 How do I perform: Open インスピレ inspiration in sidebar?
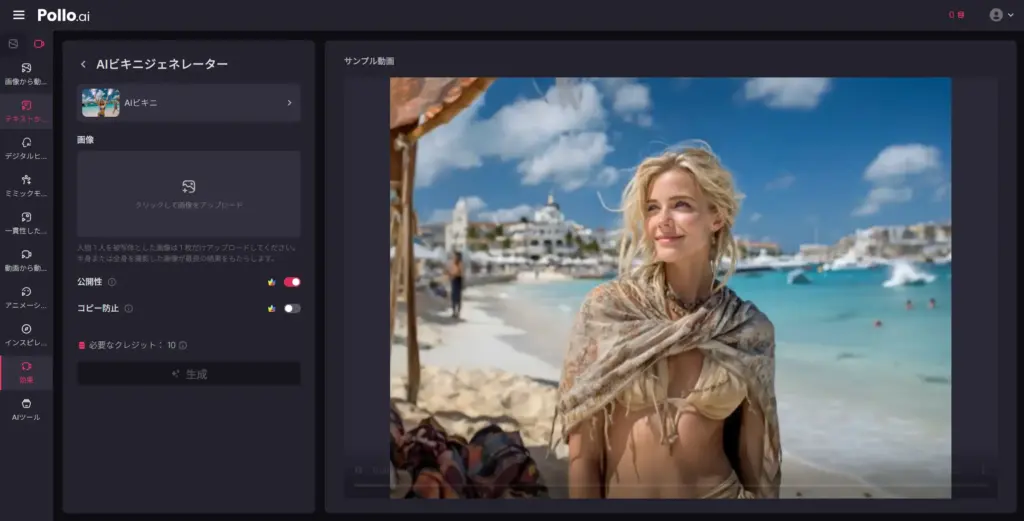(26, 334)
